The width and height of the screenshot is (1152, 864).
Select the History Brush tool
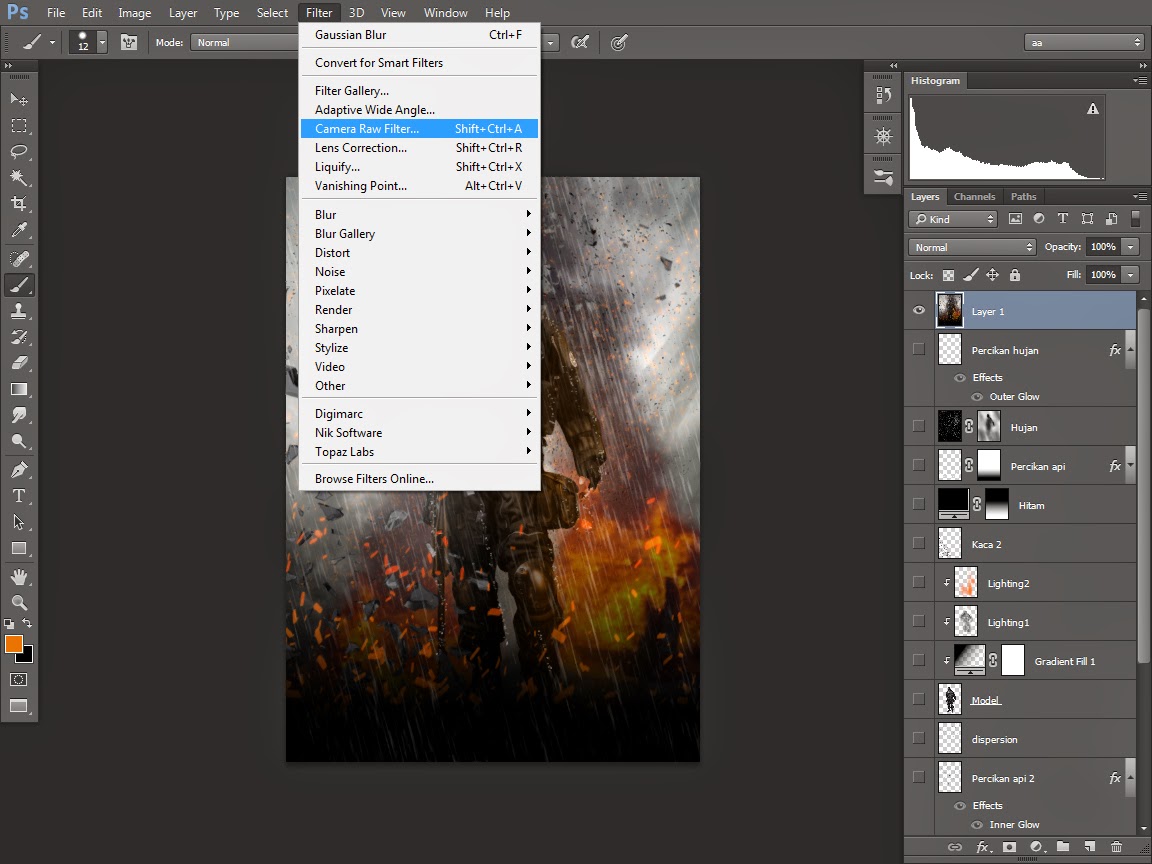(x=19, y=337)
